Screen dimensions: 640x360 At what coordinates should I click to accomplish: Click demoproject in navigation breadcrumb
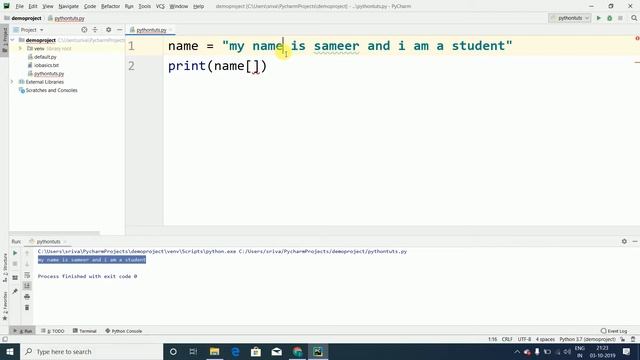[x=23, y=18]
